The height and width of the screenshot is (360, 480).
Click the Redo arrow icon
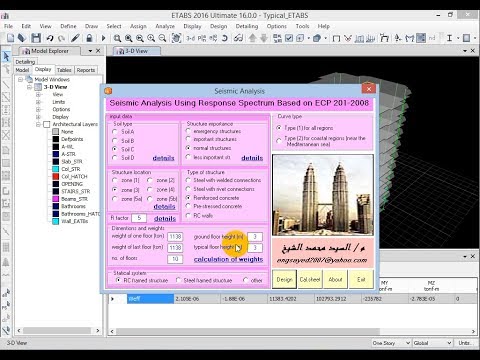61,38
